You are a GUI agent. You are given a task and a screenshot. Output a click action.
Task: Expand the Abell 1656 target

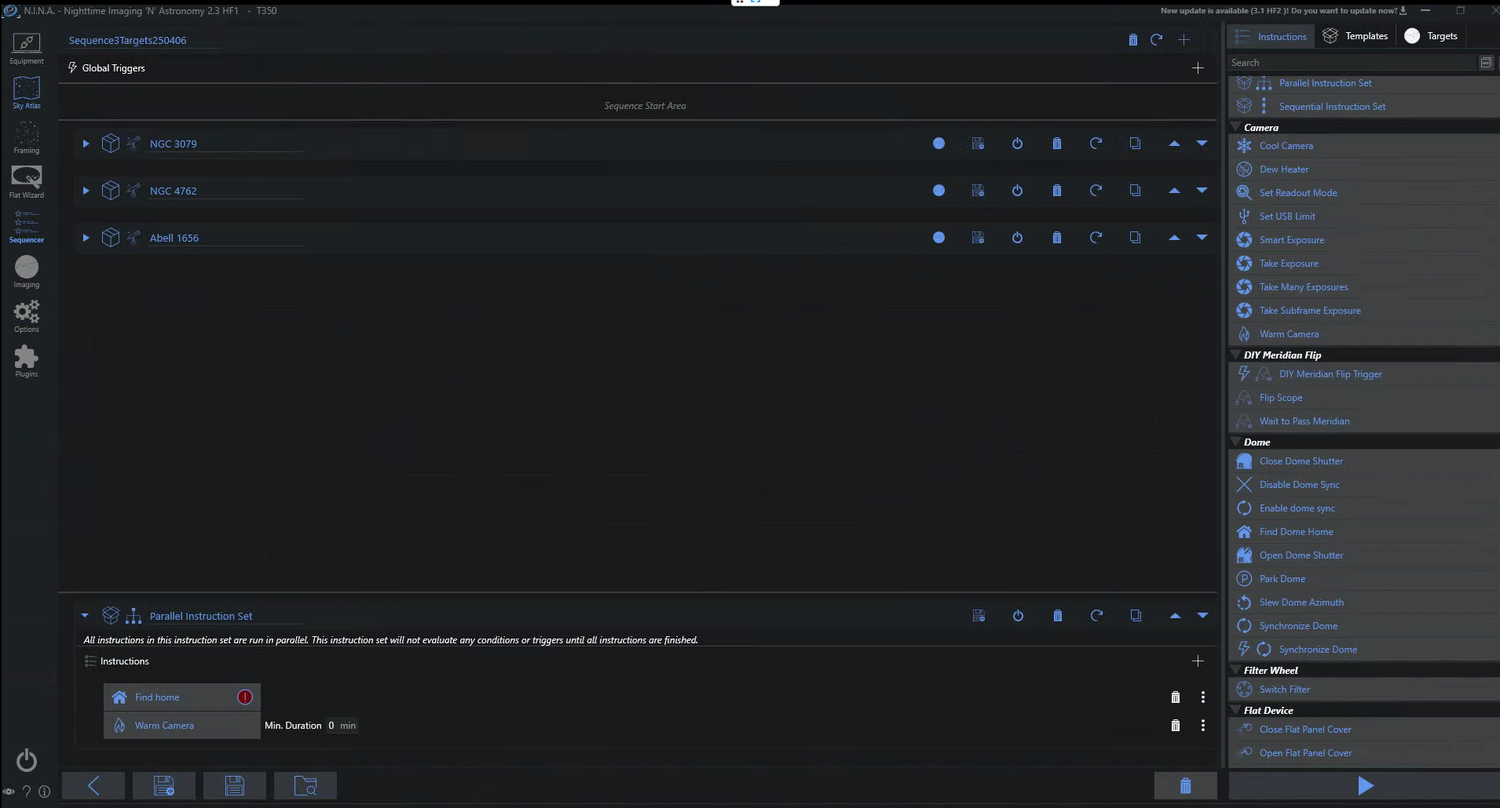pos(86,237)
